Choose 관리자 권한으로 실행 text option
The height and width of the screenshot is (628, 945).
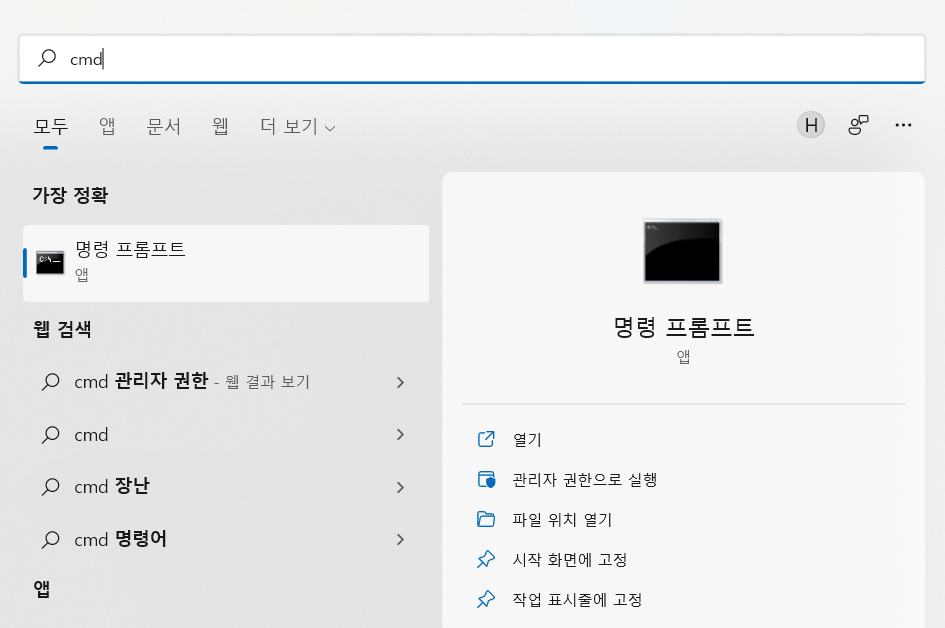(584, 480)
